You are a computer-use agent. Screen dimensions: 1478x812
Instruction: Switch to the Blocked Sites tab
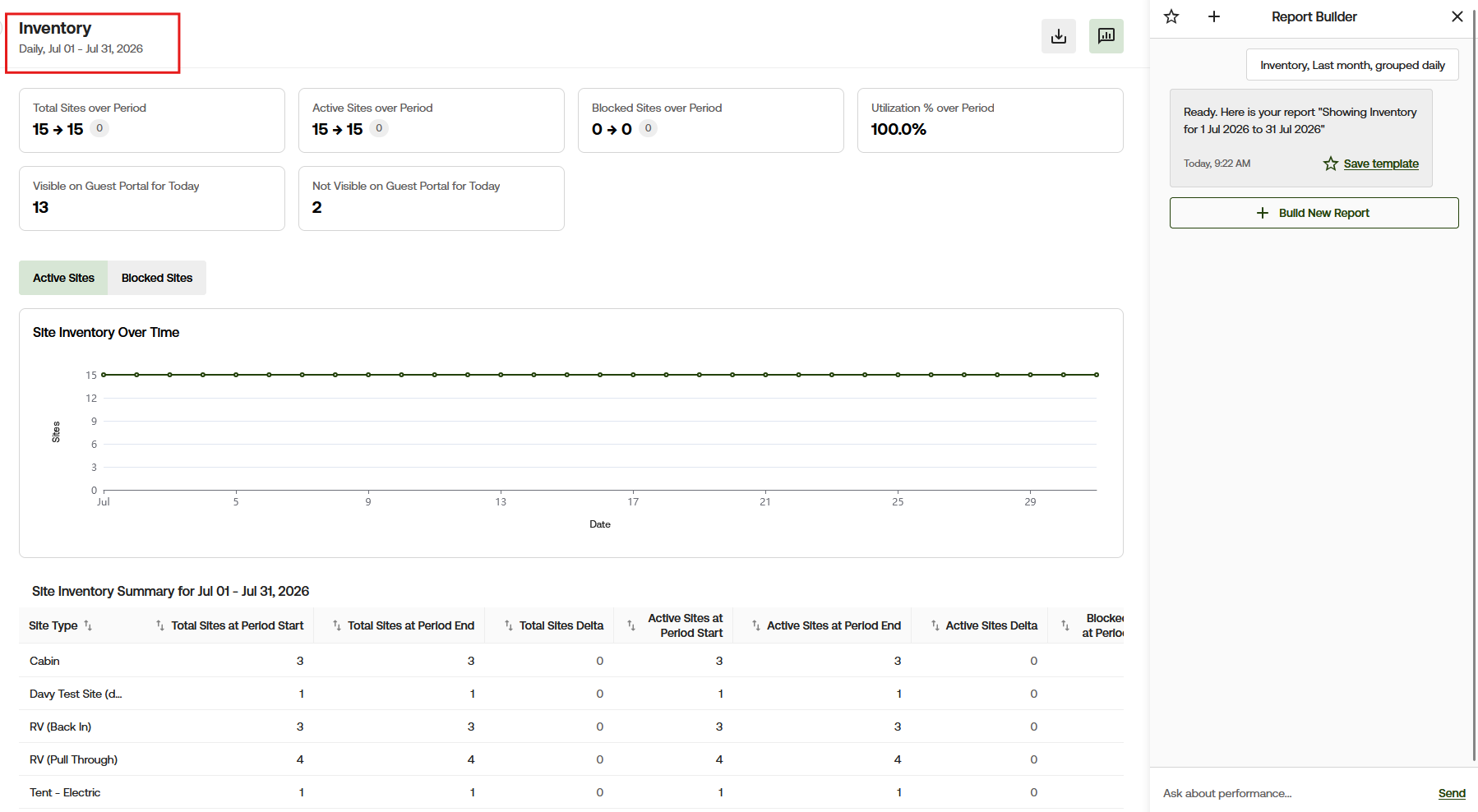pos(157,278)
